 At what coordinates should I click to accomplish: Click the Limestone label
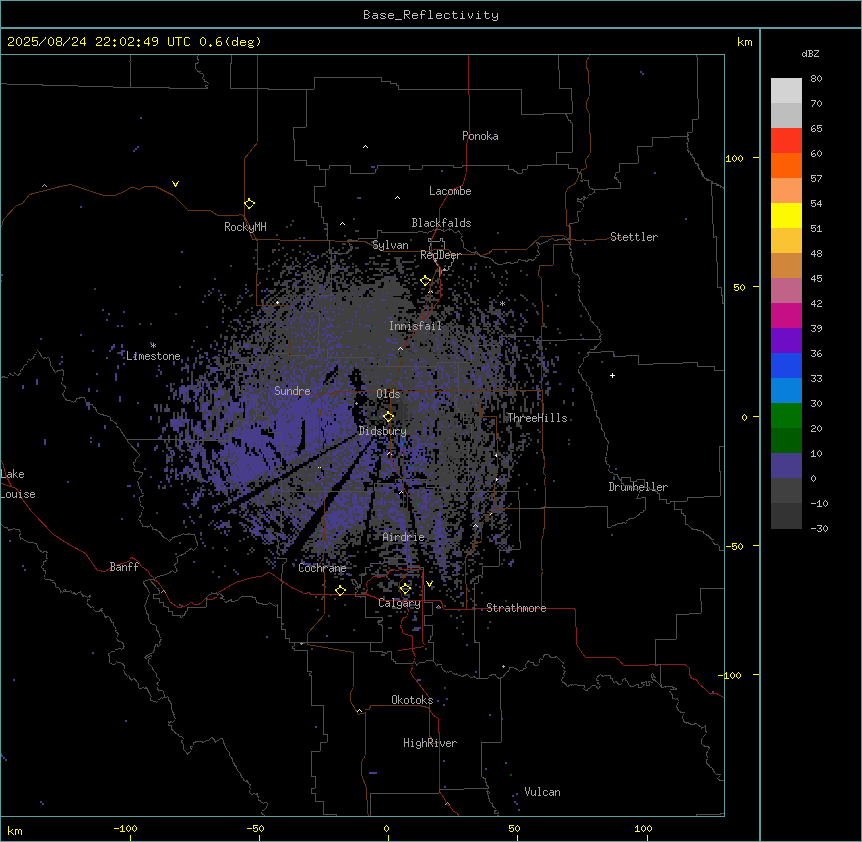(153, 356)
